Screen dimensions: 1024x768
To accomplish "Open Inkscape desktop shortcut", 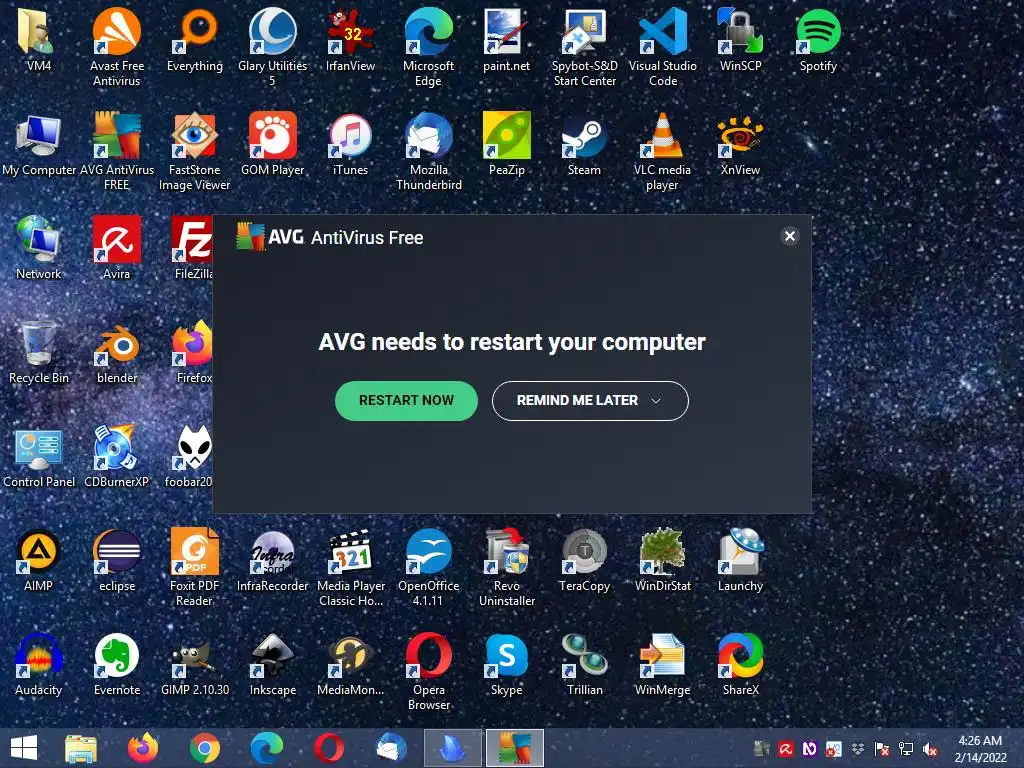I will tap(272, 664).
